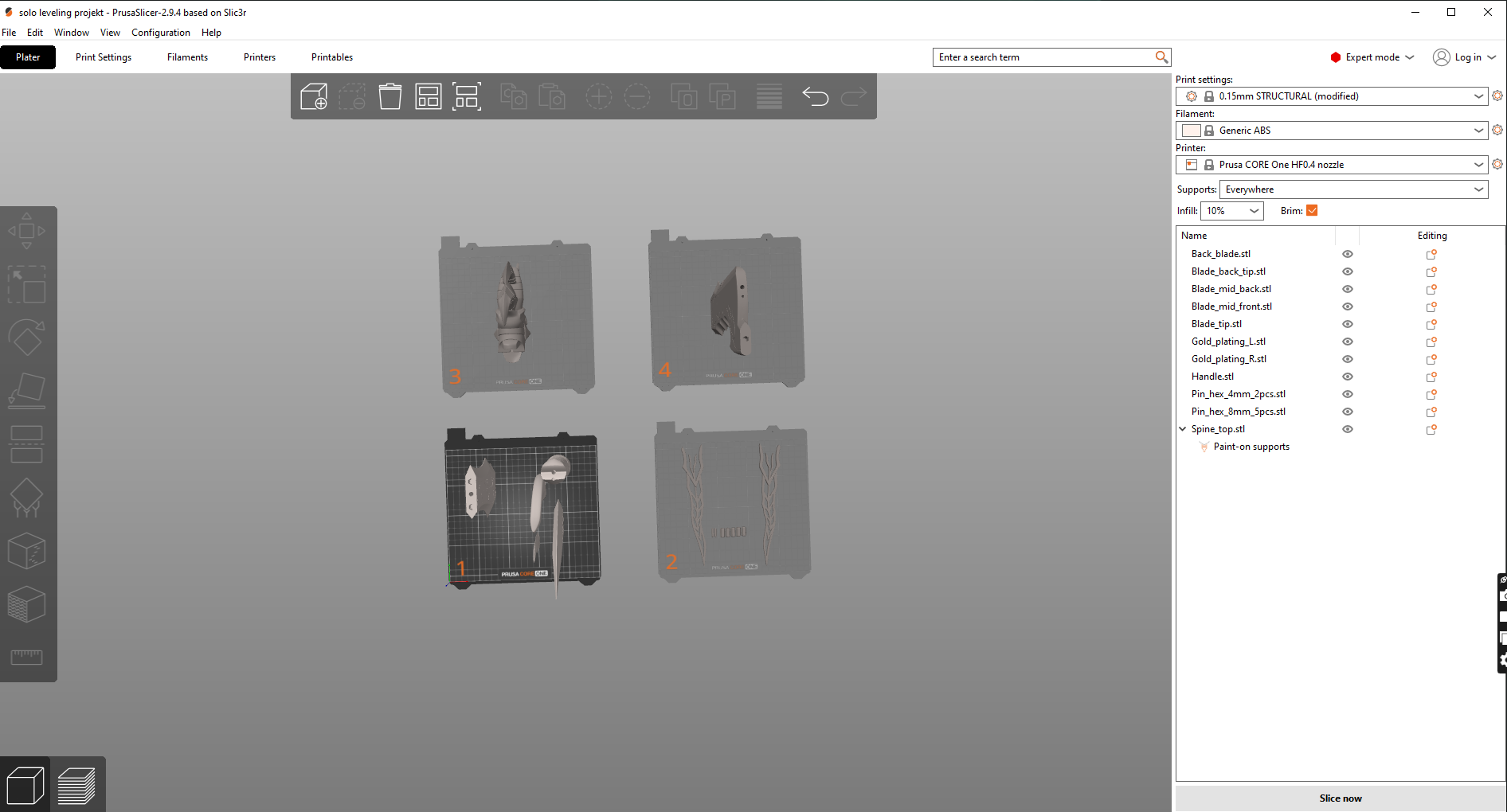This screenshot has height=812, width=1507.
Task: Toggle visibility of Blade_mid_back.stl
Action: 1348,289
